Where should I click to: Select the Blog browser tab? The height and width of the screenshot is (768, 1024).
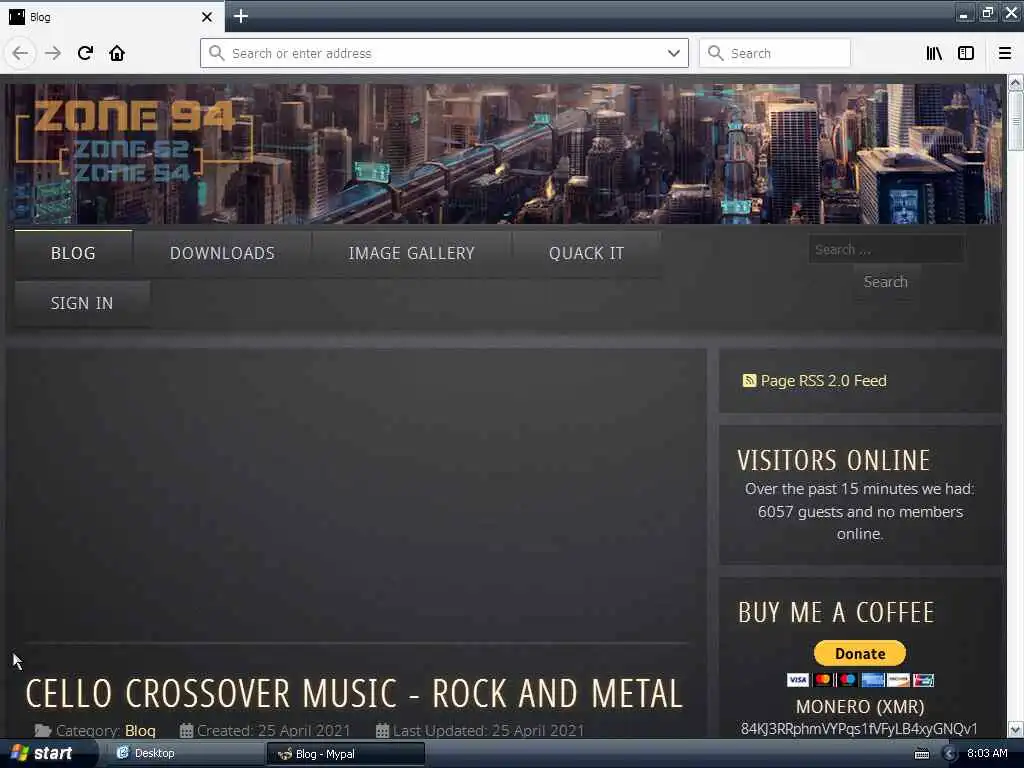[111, 17]
